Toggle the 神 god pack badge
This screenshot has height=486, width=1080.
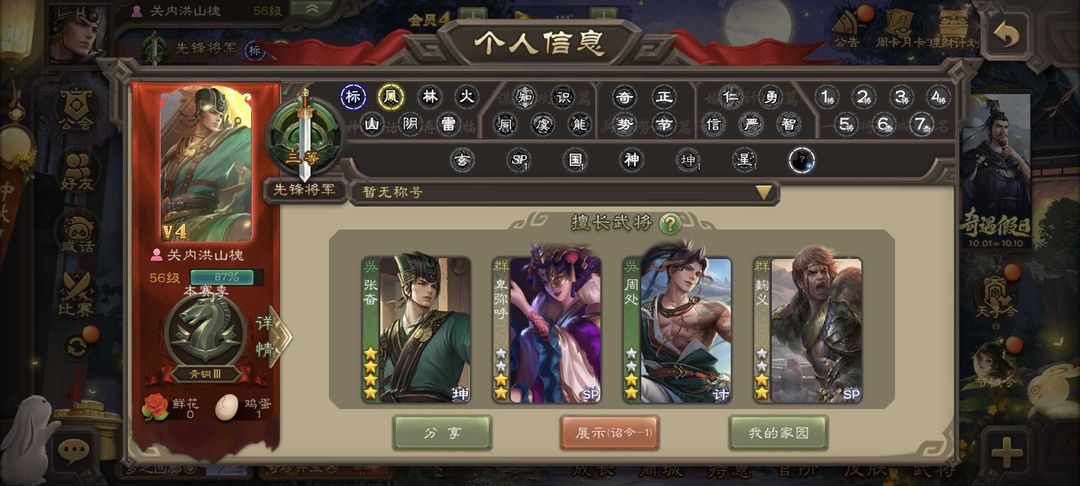(631, 160)
